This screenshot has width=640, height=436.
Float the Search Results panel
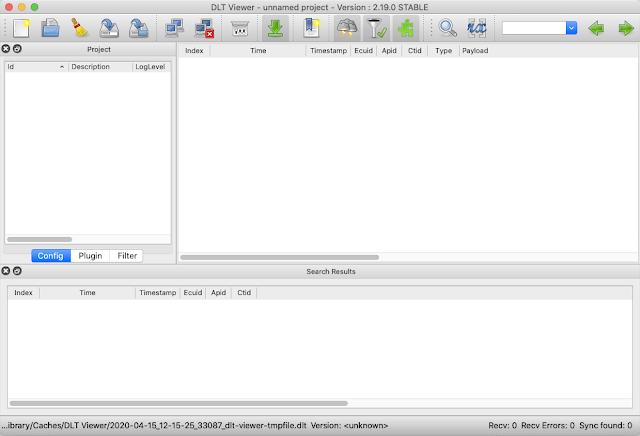point(17,271)
